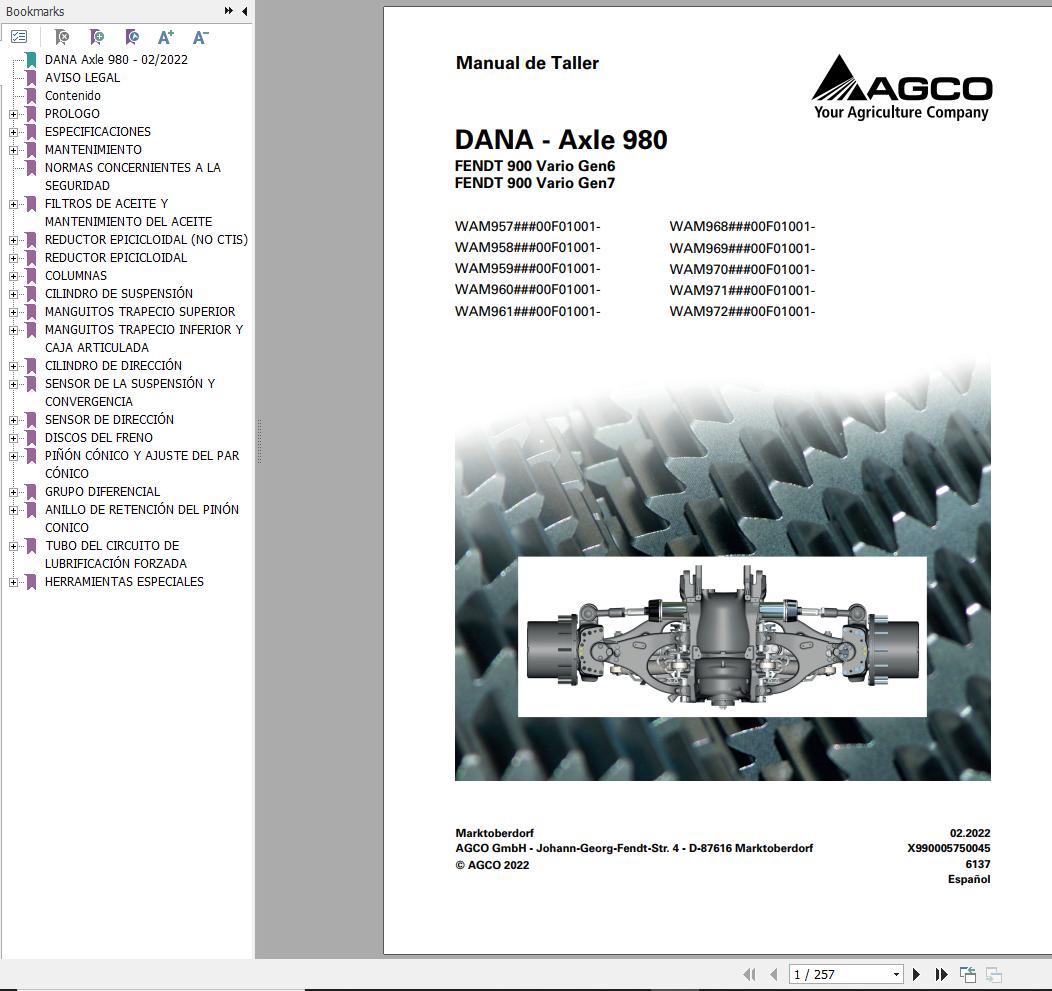Click the AGCO logo on the page
Screen dimensions: 1052x991
902,88
